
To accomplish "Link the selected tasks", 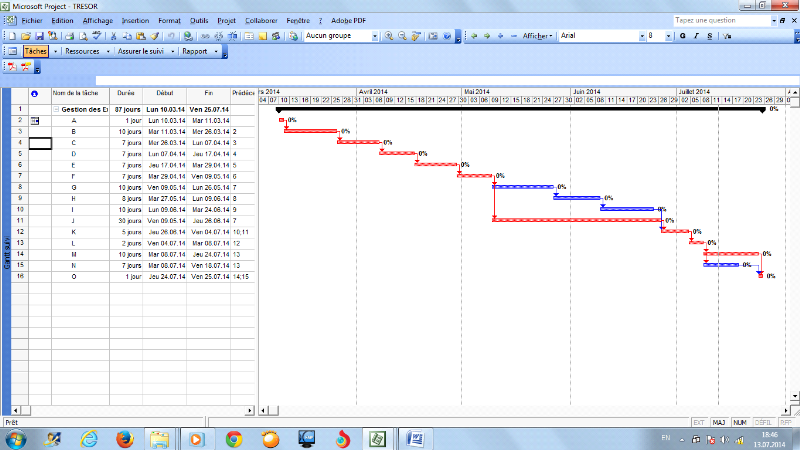I will pyautogui.click(x=205, y=36).
